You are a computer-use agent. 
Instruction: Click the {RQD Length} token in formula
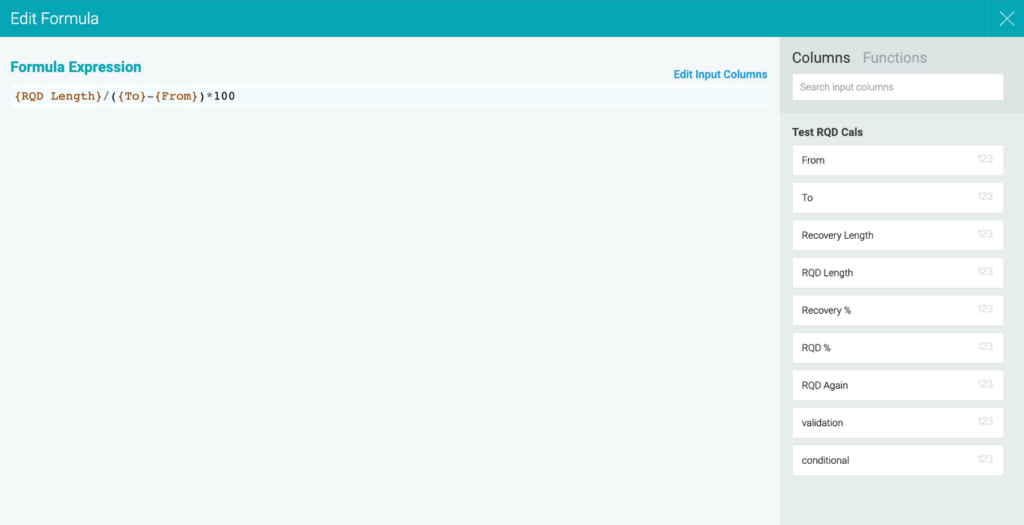click(58, 96)
